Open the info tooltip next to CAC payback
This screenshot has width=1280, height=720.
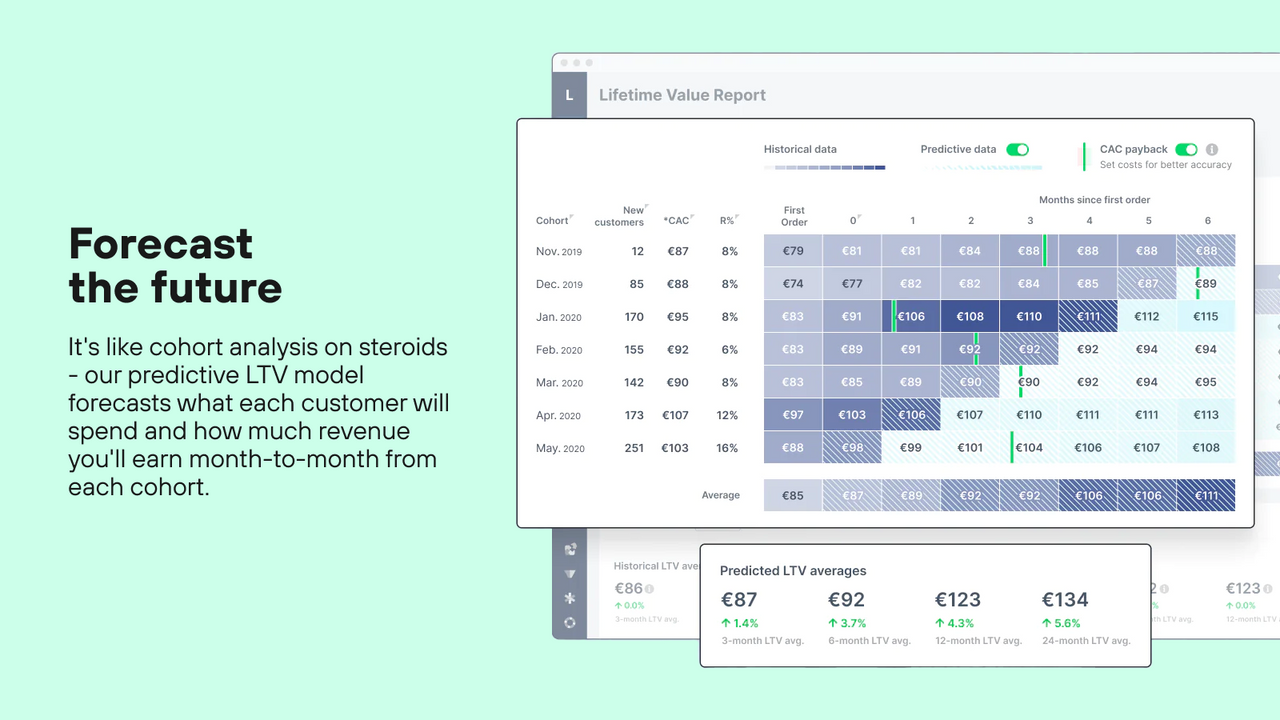coord(1211,149)
